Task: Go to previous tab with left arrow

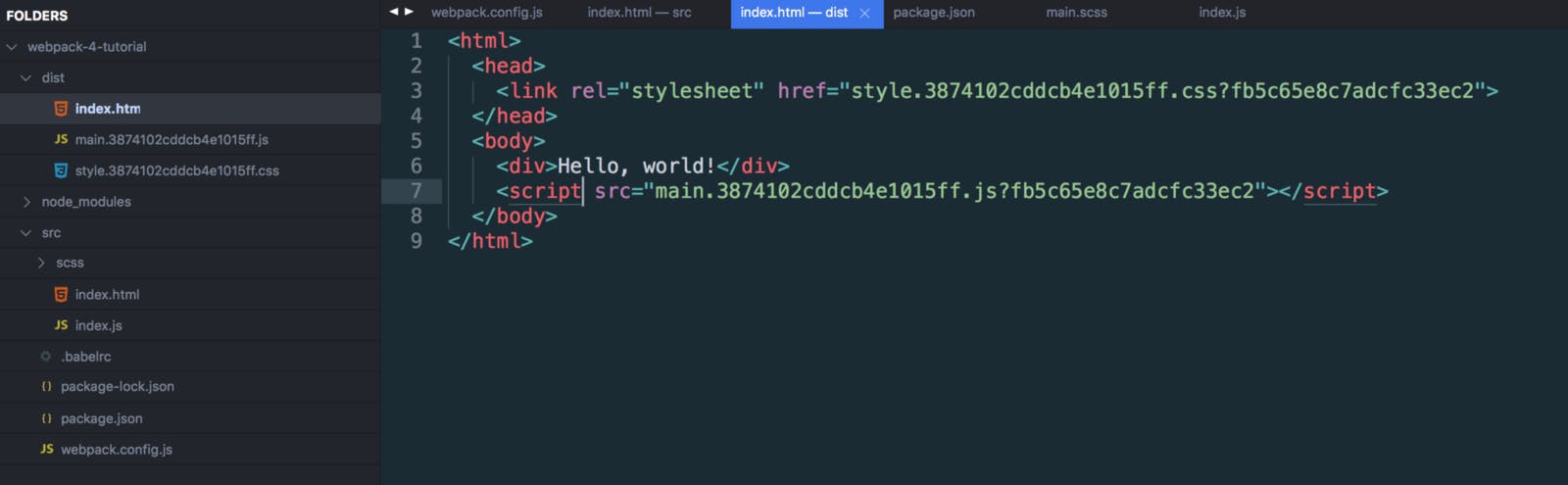Action: pyautogui.click(x=394, y=12)
